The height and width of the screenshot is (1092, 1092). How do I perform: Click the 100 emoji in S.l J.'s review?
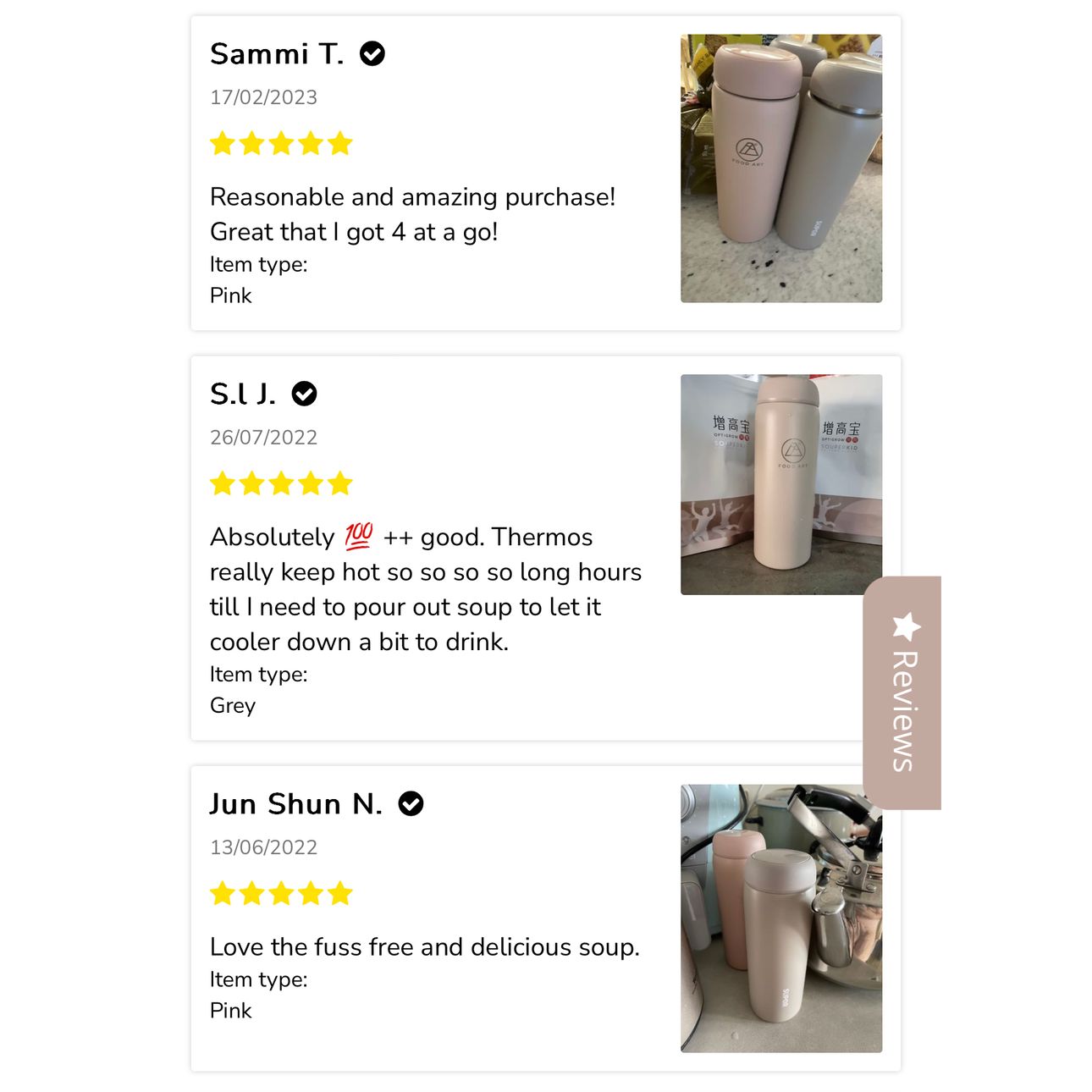pyautogui.click(x=359, y=536)
